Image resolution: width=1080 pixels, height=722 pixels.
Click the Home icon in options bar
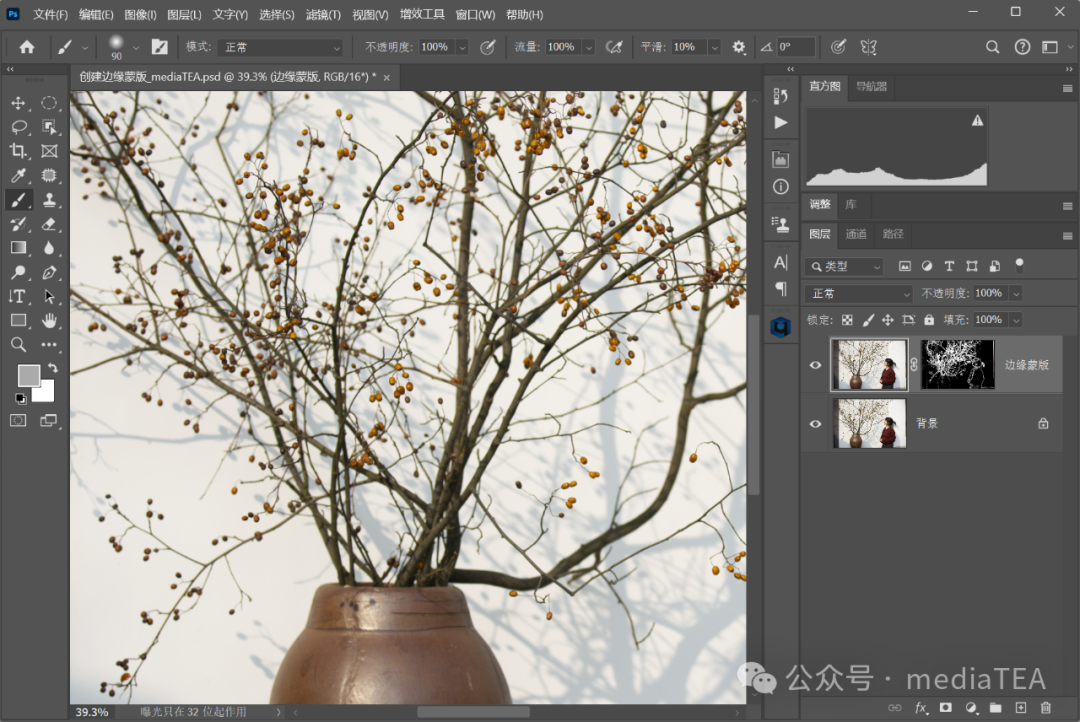27,47
